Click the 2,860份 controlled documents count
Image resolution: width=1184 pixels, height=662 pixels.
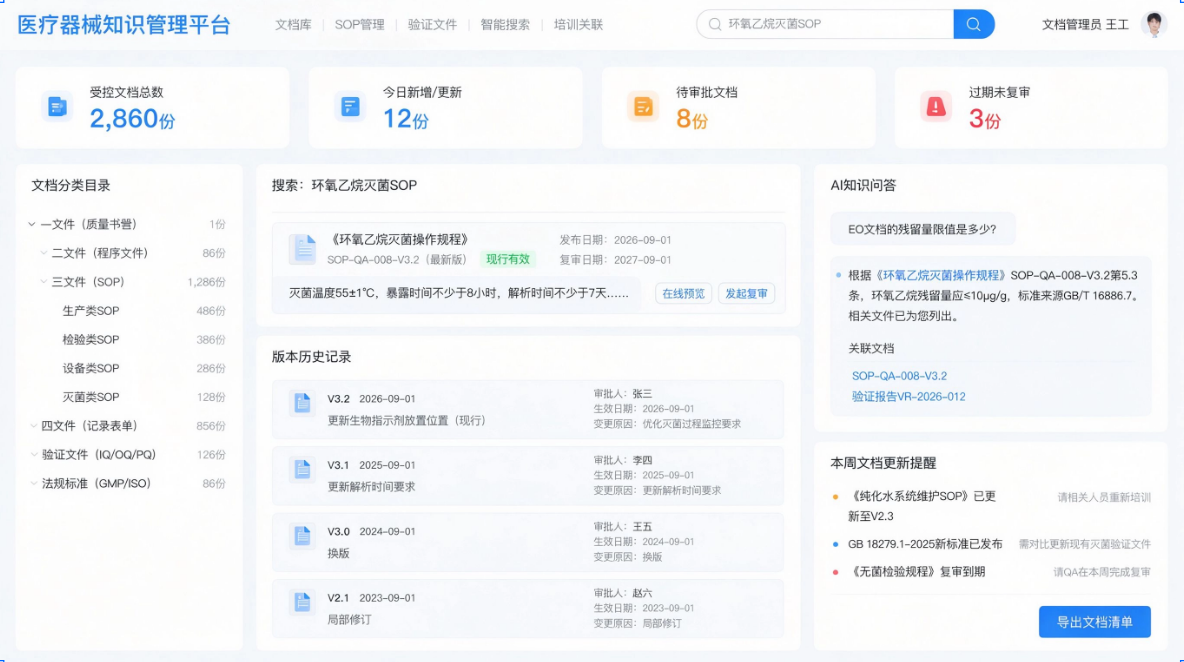tap(131, 119)
